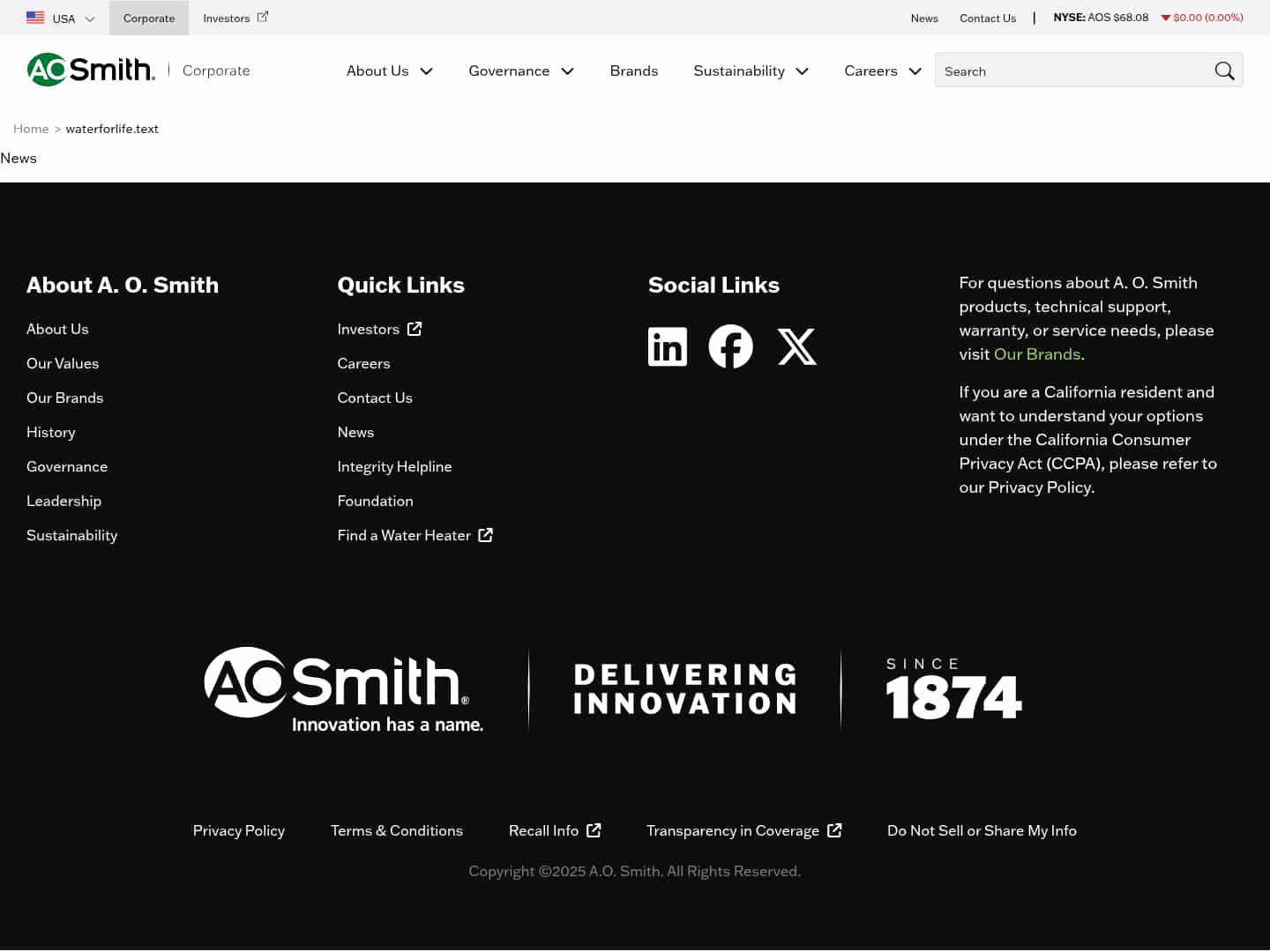Viewport: 1270px width, 952px height.
Task: Open Investors external link icon
Action: [414, 328]
